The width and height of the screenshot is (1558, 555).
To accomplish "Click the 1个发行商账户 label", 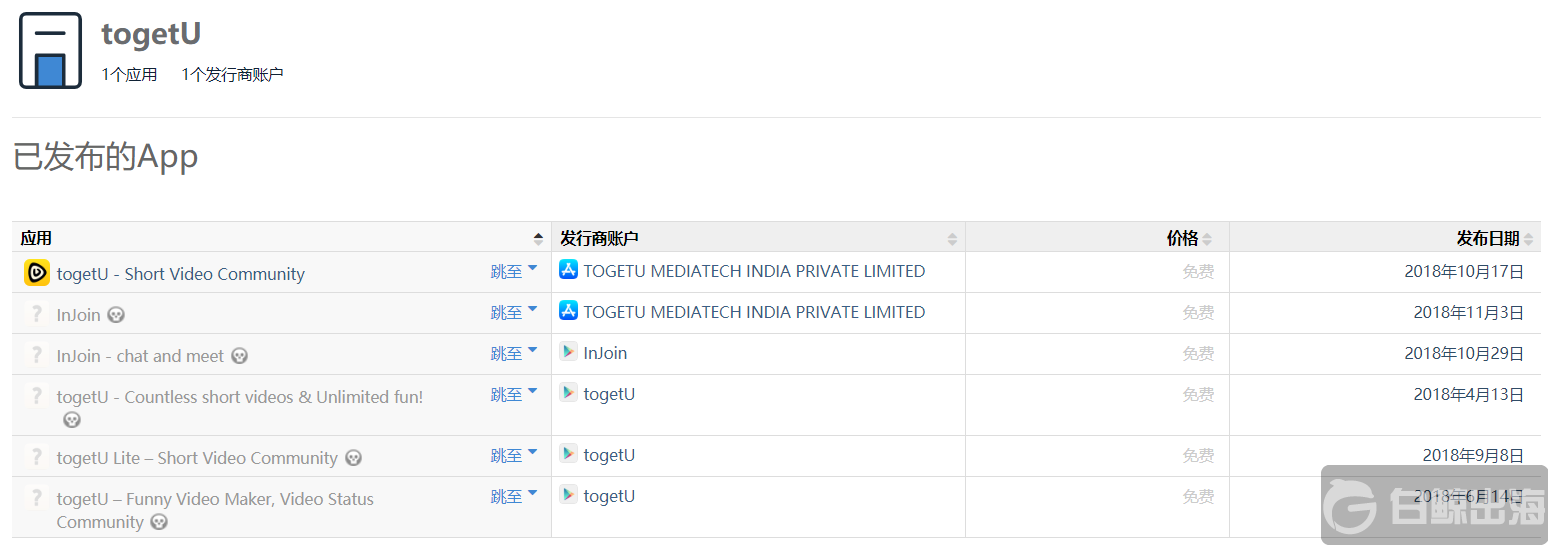I will coord(233,74).
